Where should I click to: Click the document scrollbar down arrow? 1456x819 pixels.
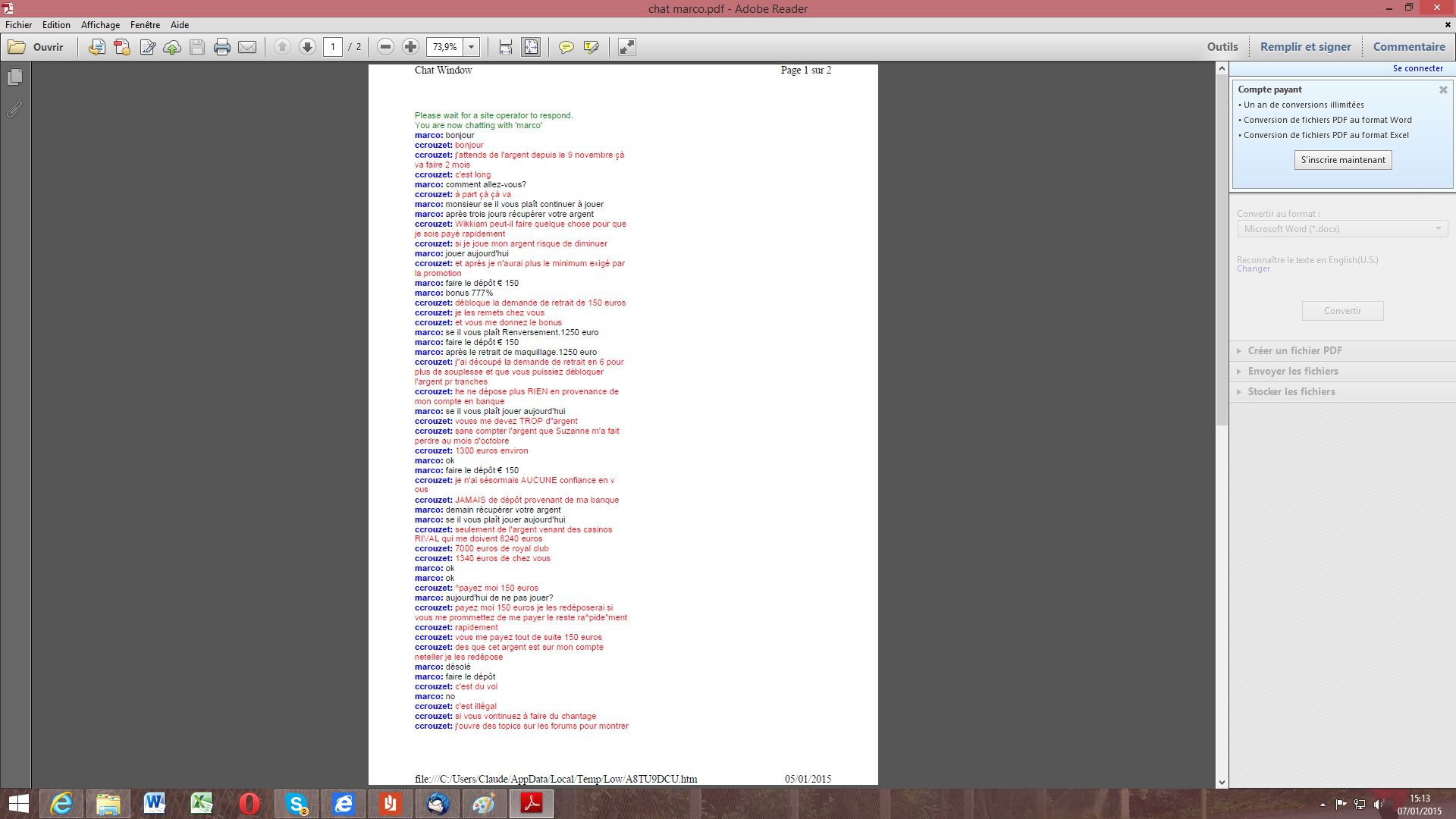pyautogui.click(x=1221, y=783)
